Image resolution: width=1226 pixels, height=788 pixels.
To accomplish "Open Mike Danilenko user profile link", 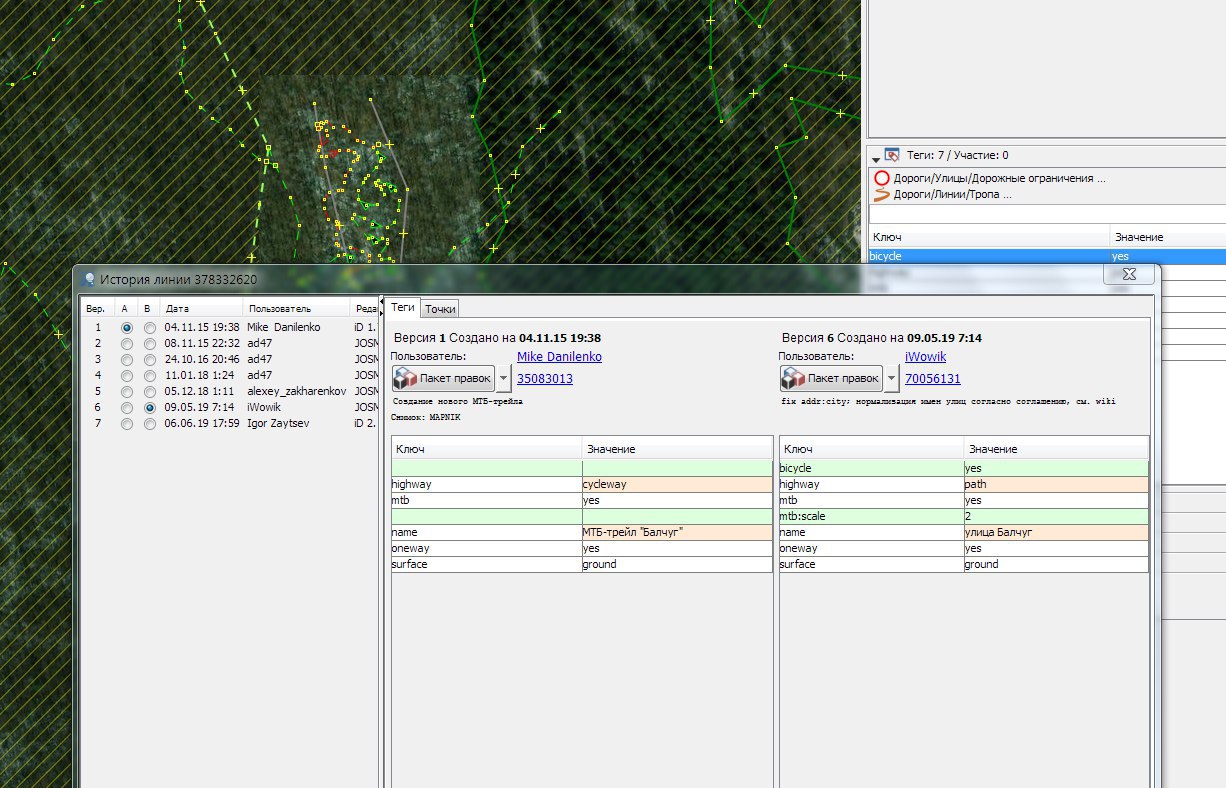I will coord(559,357).
